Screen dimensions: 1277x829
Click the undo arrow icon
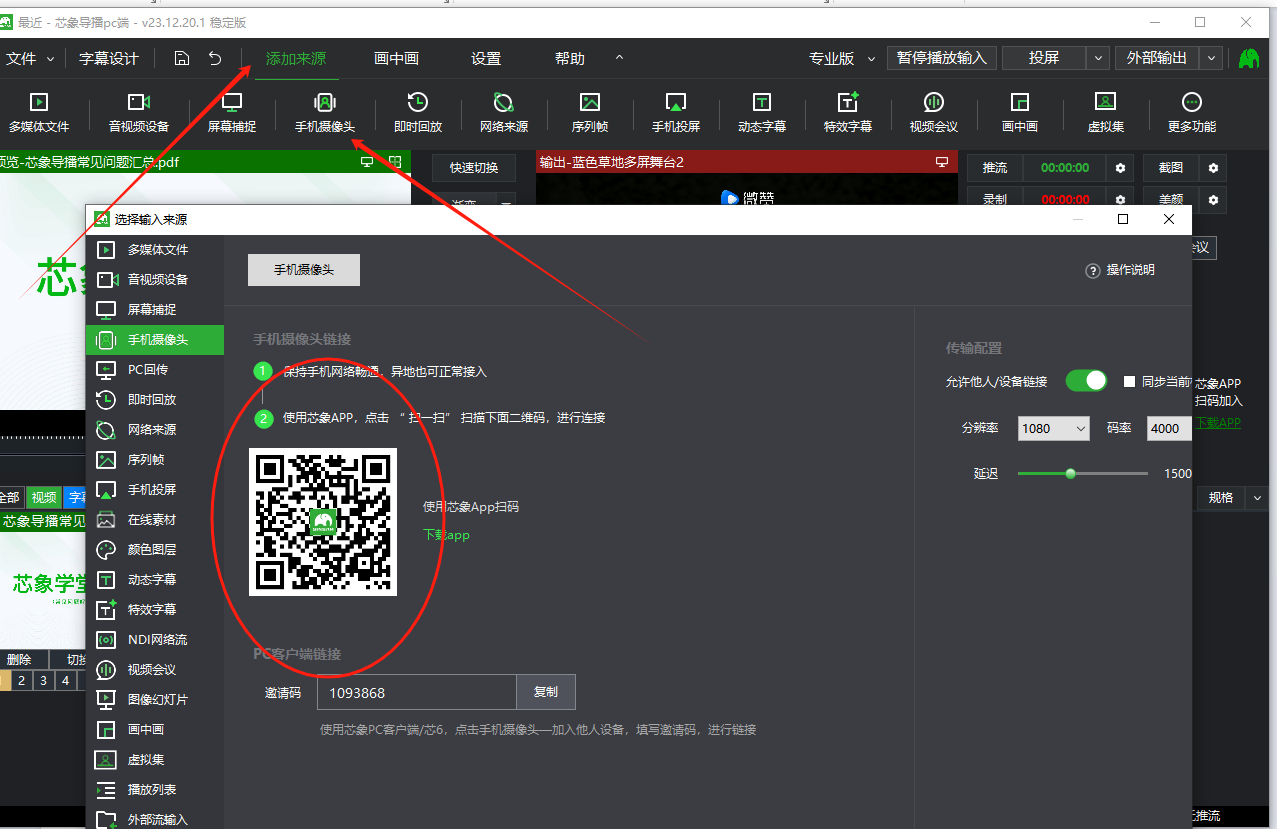[215, 58]
